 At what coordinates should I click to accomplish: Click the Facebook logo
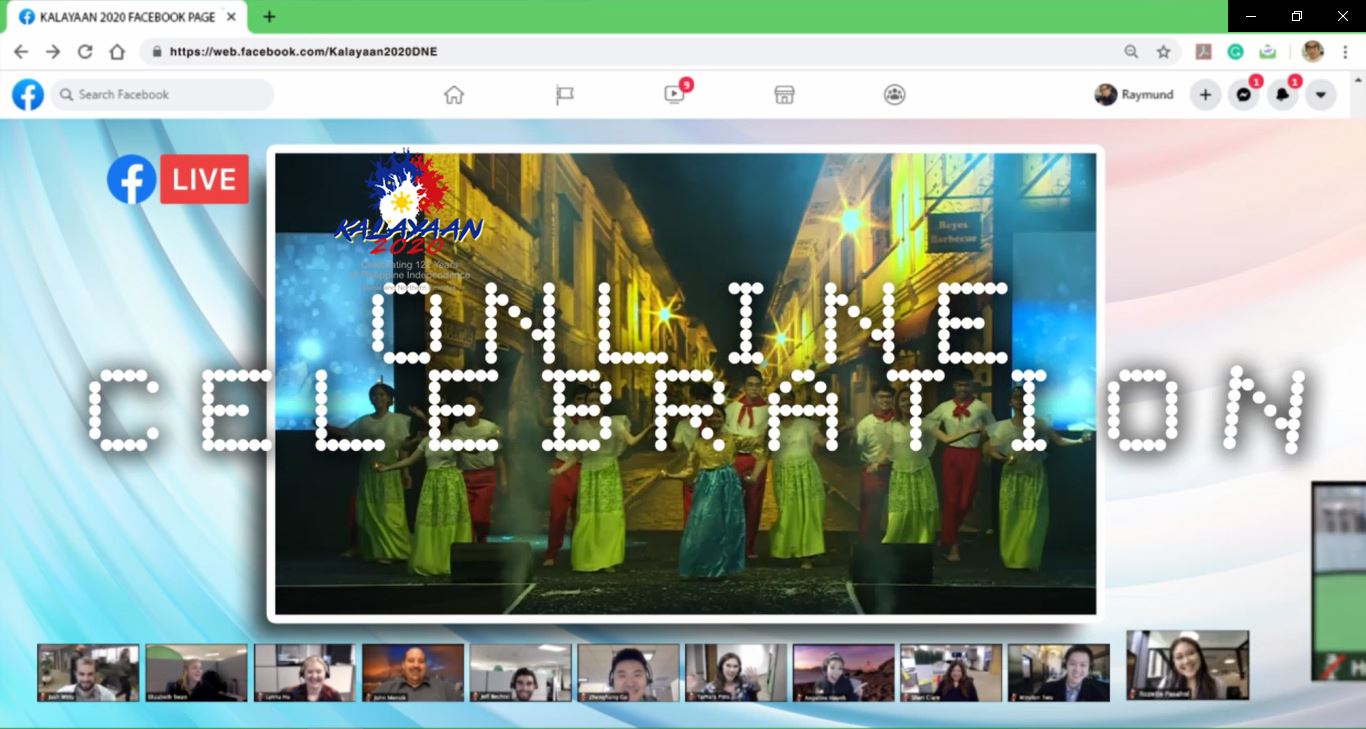pyautogui.click(x=26, y=94)
